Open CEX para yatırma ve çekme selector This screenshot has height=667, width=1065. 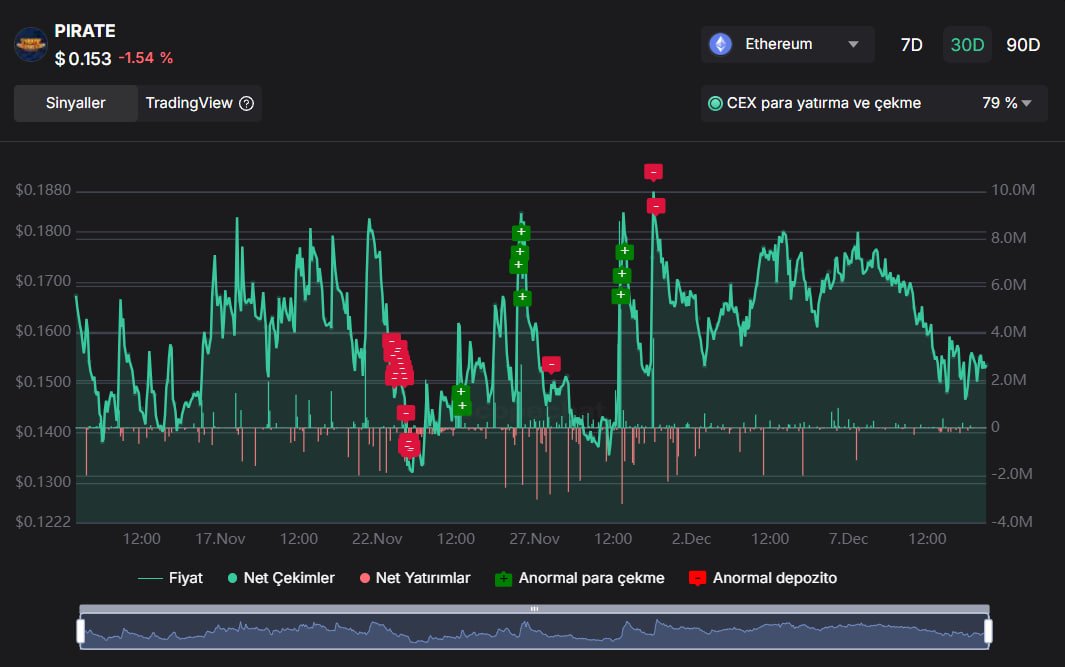[874, 103]
